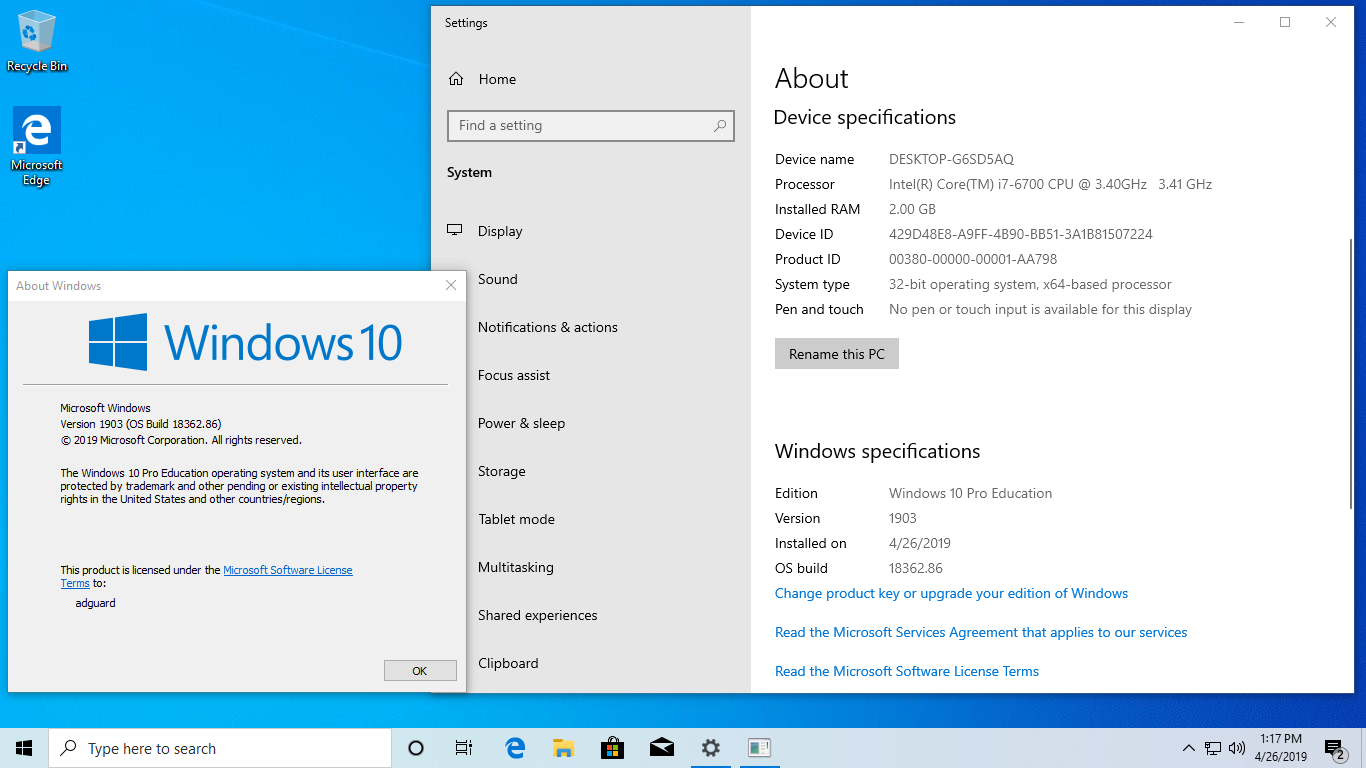Open the Microsoft Services Agreement link
The image size is (1366, 768).
click(981, 632)
